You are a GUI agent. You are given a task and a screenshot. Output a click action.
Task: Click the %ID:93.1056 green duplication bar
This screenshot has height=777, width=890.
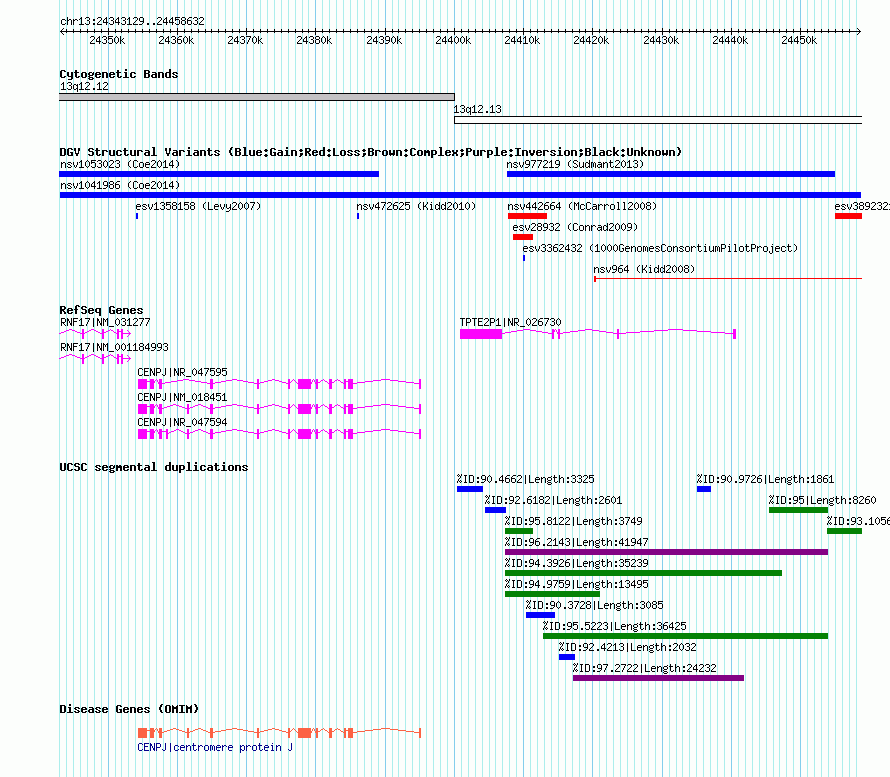coord(845,531)
